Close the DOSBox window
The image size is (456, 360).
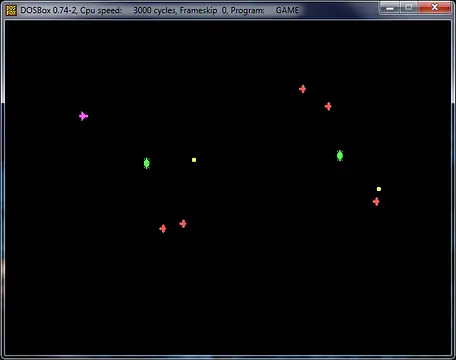[435, 7]
